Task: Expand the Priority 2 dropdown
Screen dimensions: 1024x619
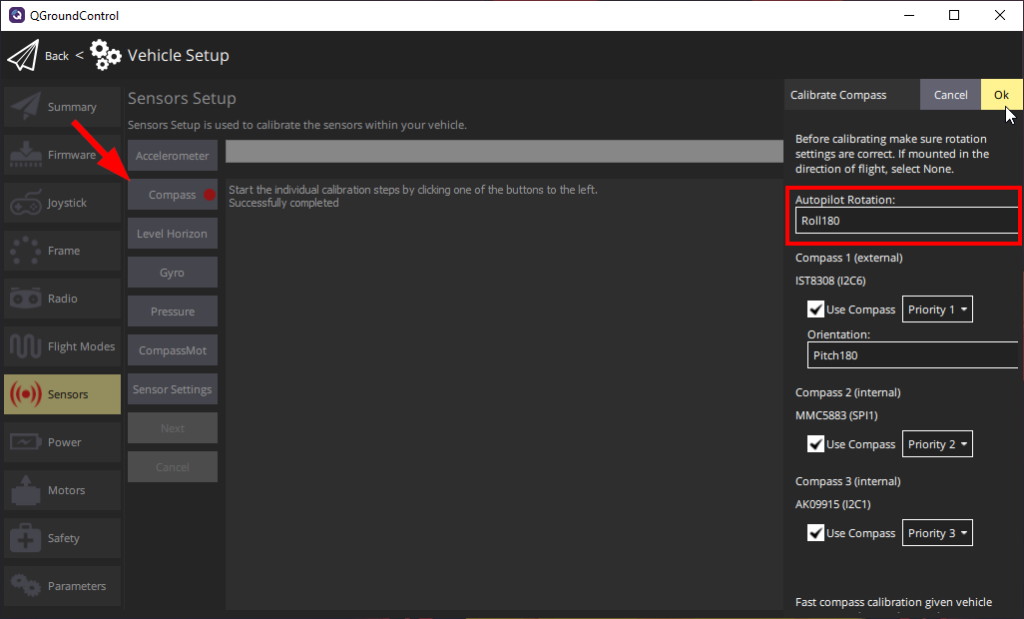Action: pyautogui.click(x=937, y=444)
